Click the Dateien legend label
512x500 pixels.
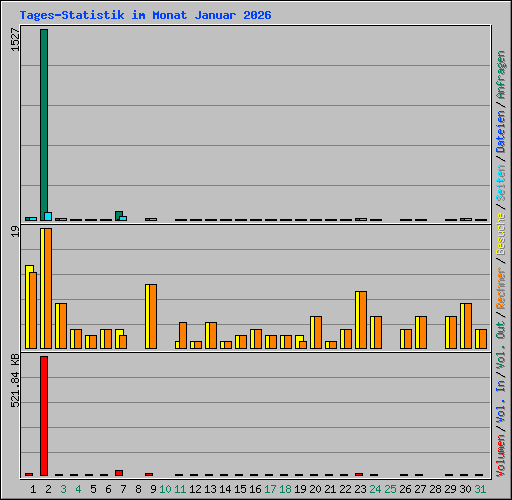tap(501, 131)
